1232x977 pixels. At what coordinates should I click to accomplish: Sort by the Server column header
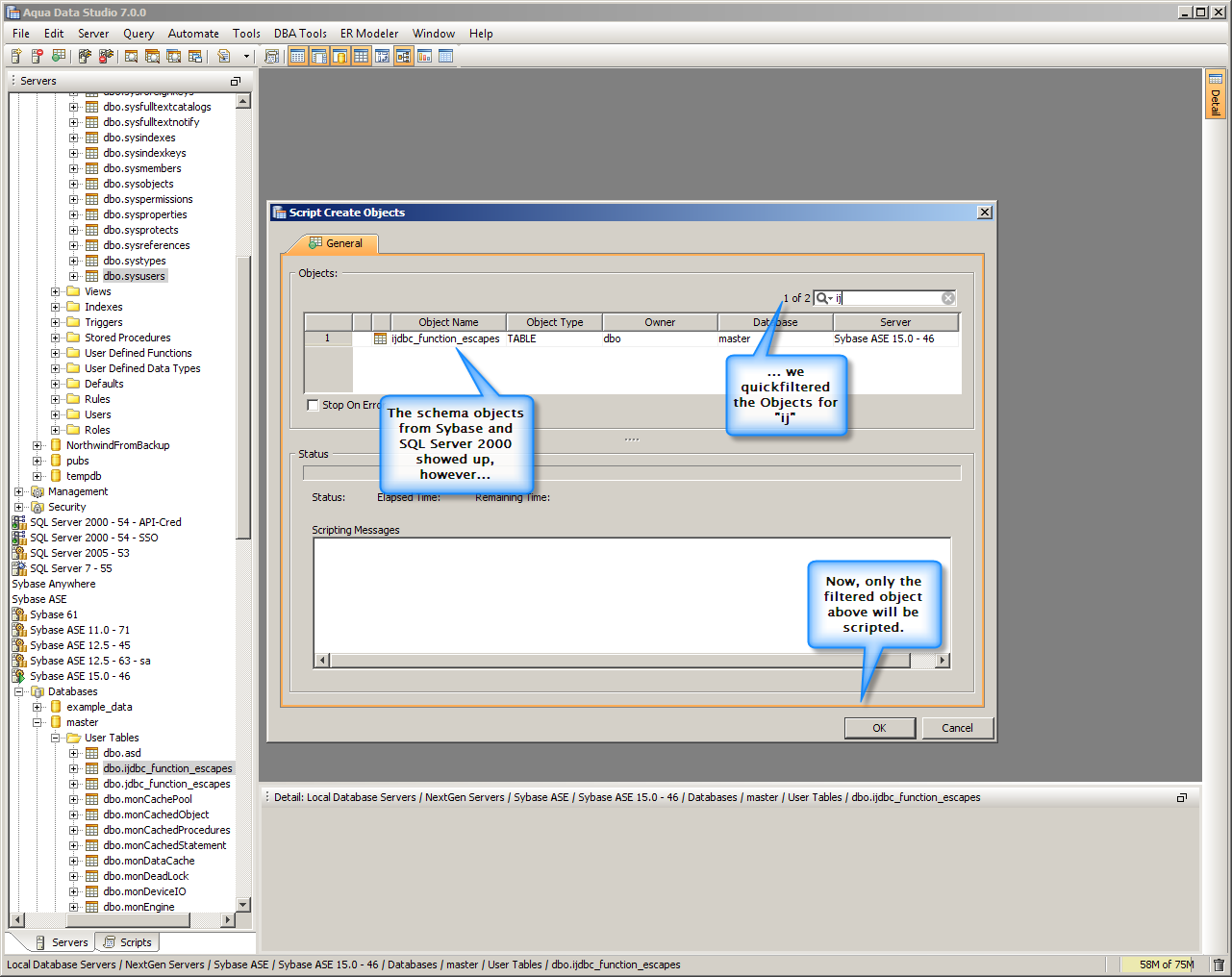pyautogui.click(x=895, y=322)
